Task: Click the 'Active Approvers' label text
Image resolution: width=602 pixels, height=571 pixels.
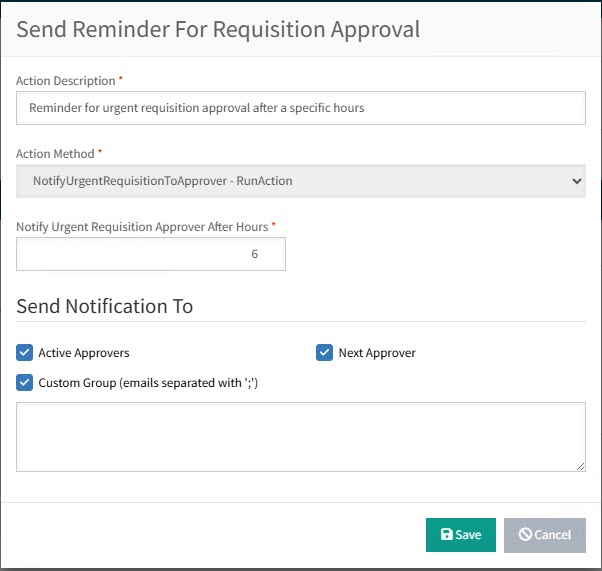Action: (84, 353)
